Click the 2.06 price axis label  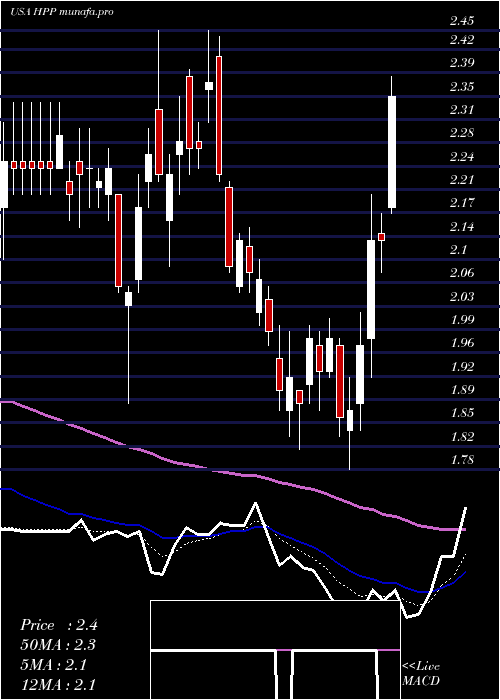pos(462,273)
